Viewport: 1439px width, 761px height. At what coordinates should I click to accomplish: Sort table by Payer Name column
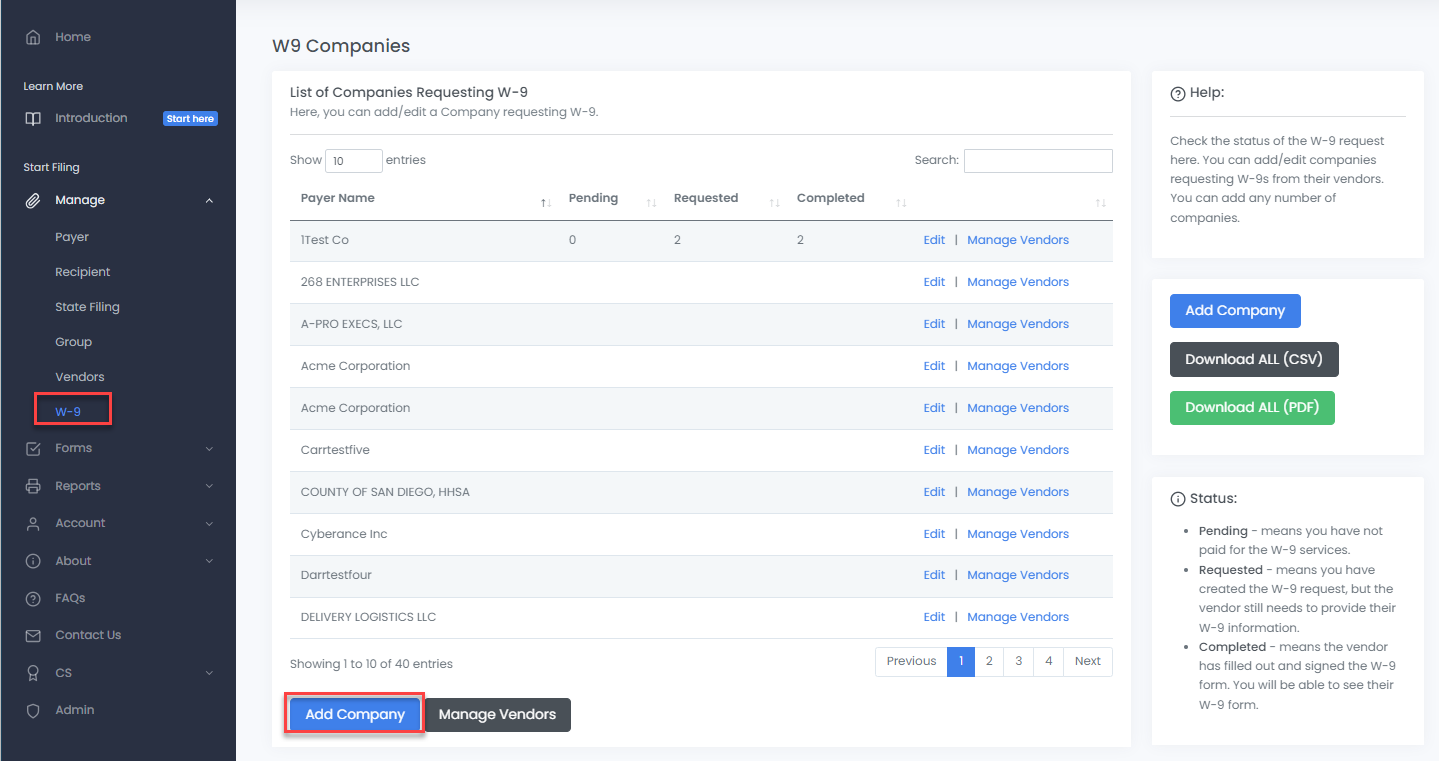(545, 203)
